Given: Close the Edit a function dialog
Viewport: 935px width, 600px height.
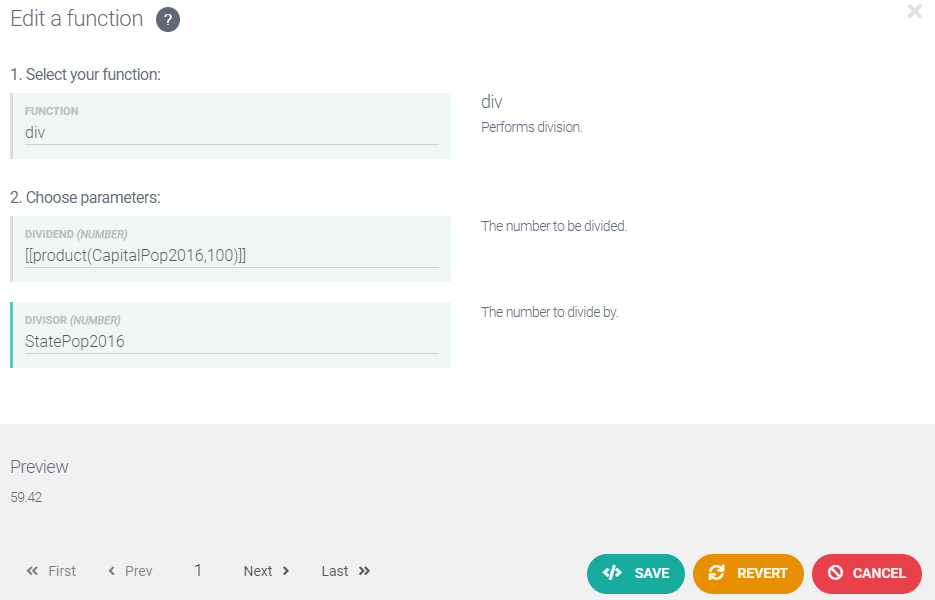Looking at the screenshot, I should click(x=914, y=12).
